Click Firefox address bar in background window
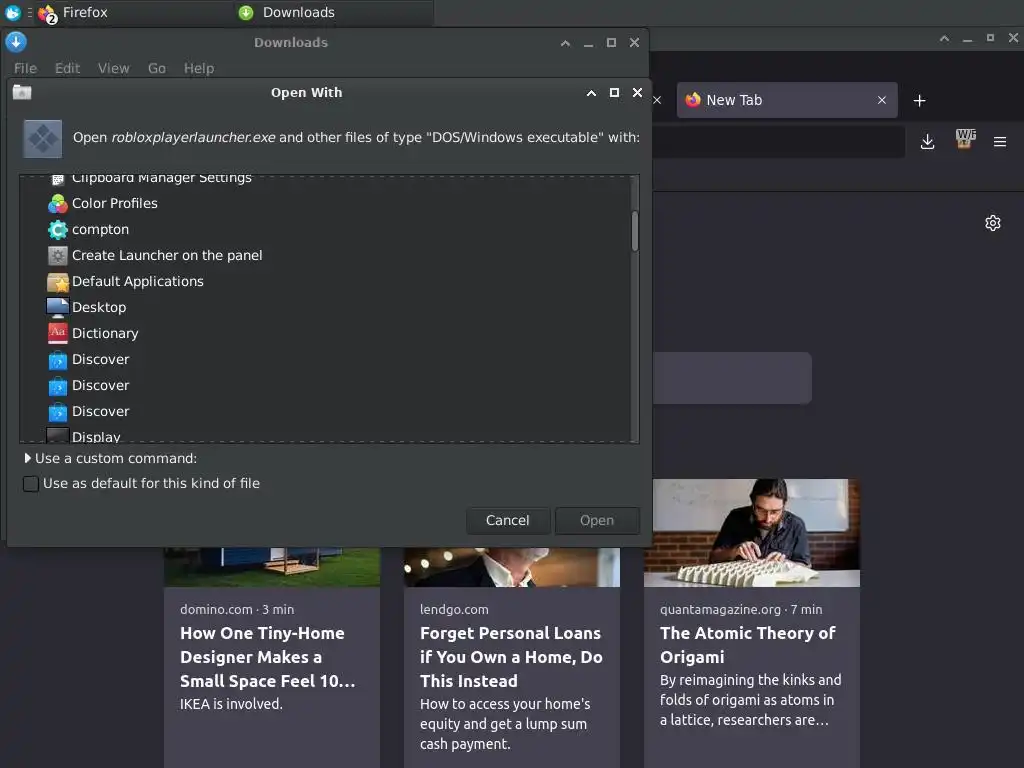 (778, 142)
